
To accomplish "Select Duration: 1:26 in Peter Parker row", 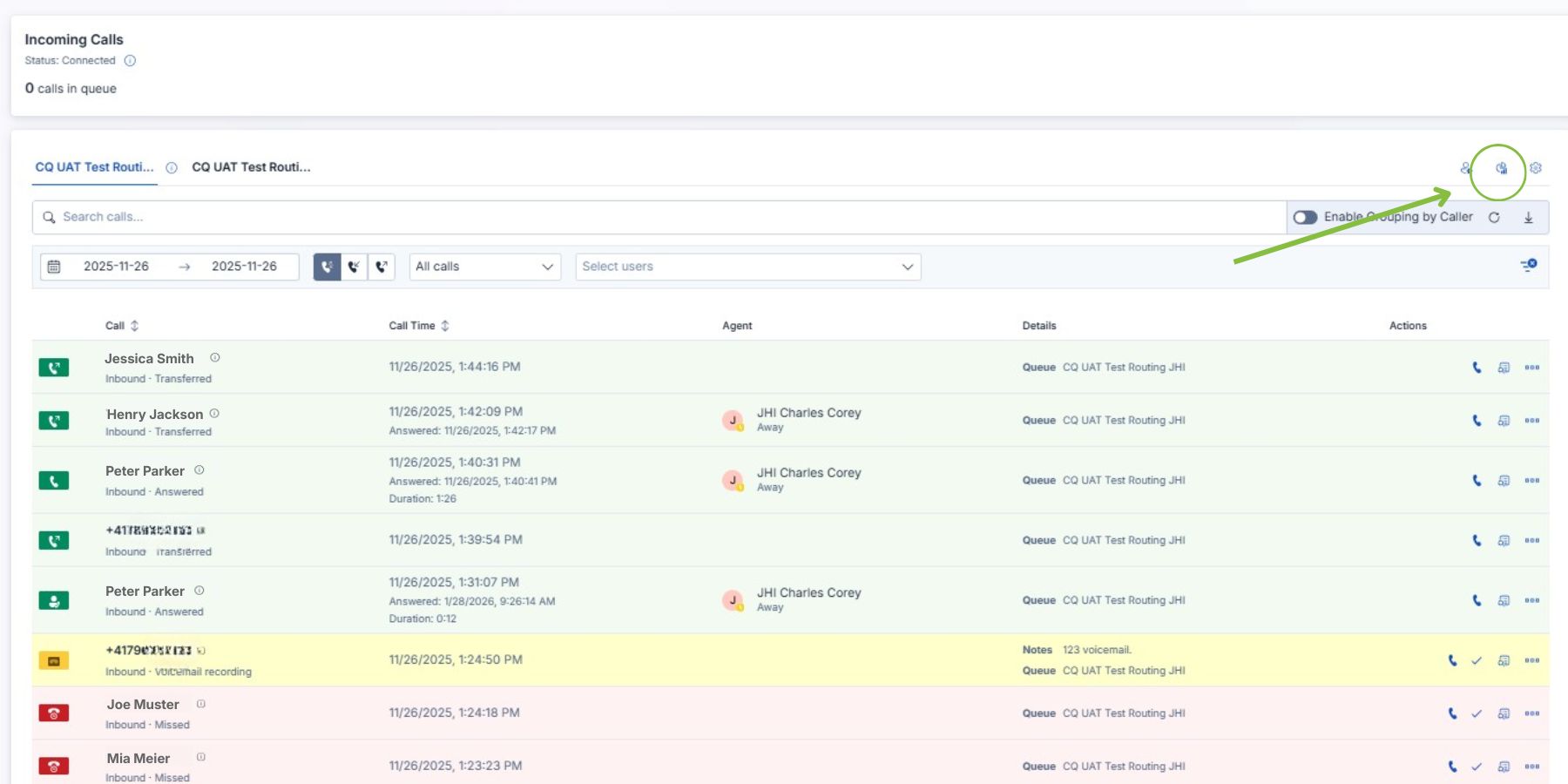I will click(422, 499).
